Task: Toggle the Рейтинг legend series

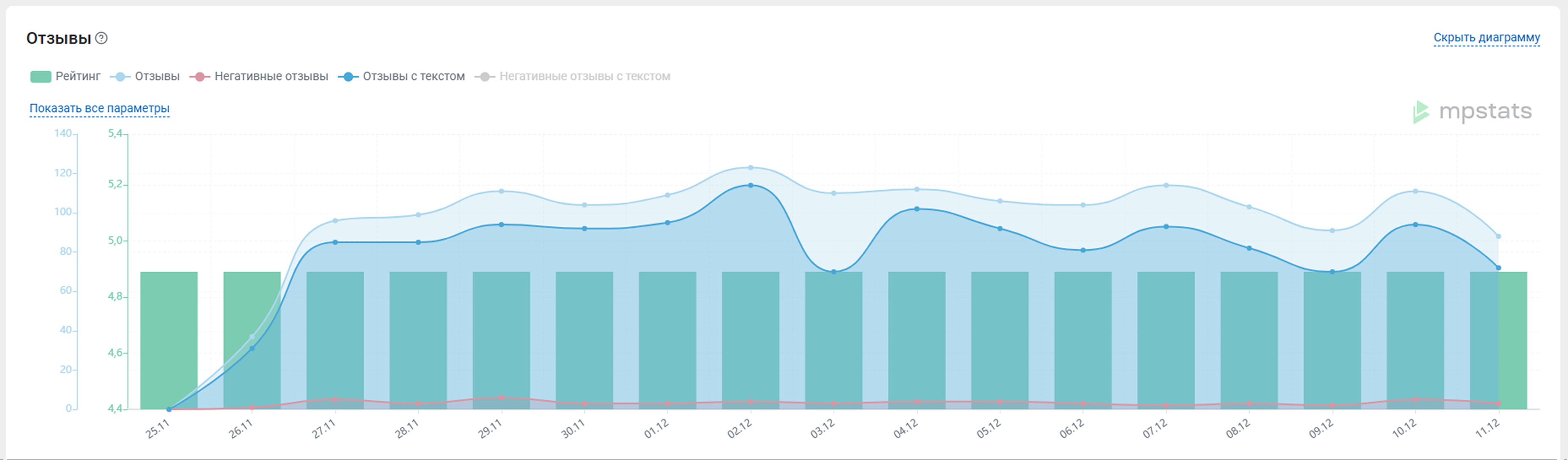Action: [78, 77]
